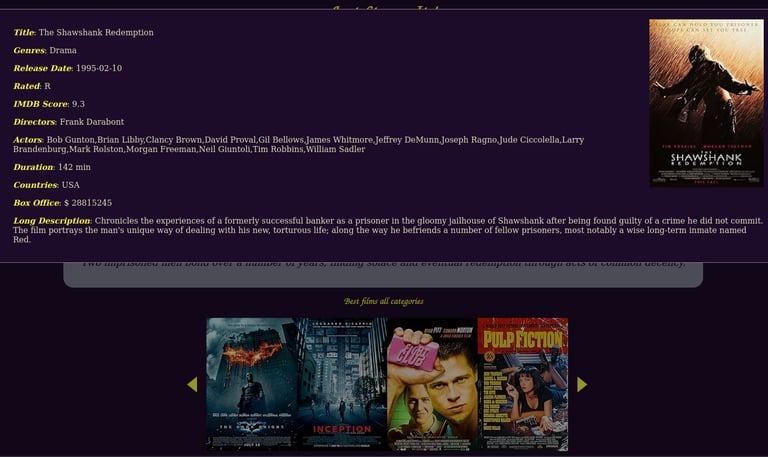Viewport: 768px width, 457px height.
Task: Click the Shawshank Redemption poster image
Action: pyautogui.click(x=706, y=103)
